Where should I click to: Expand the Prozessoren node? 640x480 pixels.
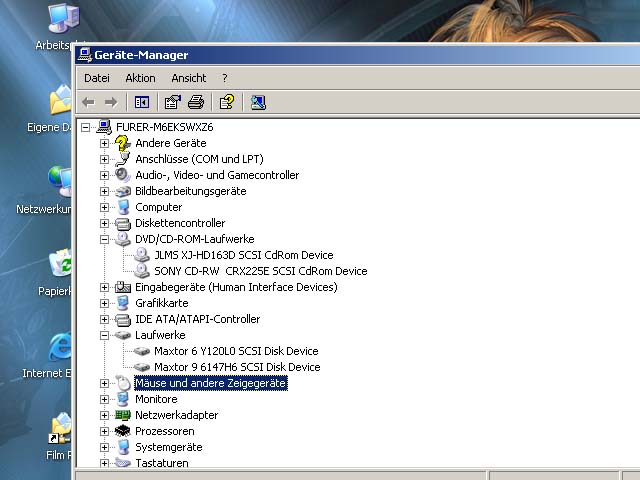pos(104,431)
